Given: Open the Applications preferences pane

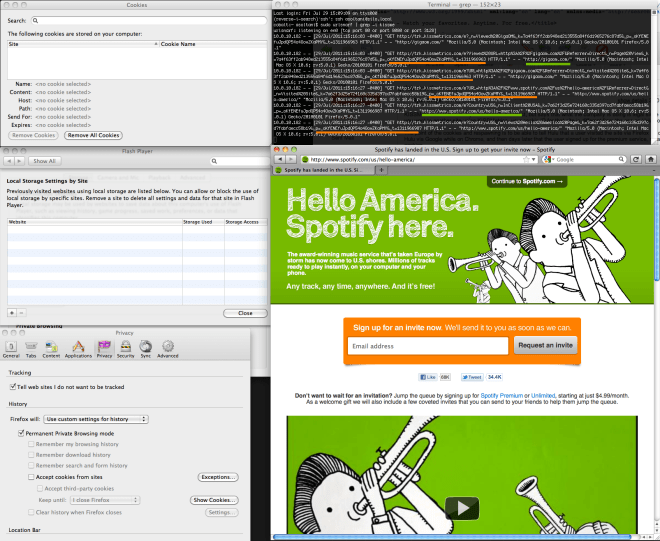Looking at the screenshot, I should [78, 347].
